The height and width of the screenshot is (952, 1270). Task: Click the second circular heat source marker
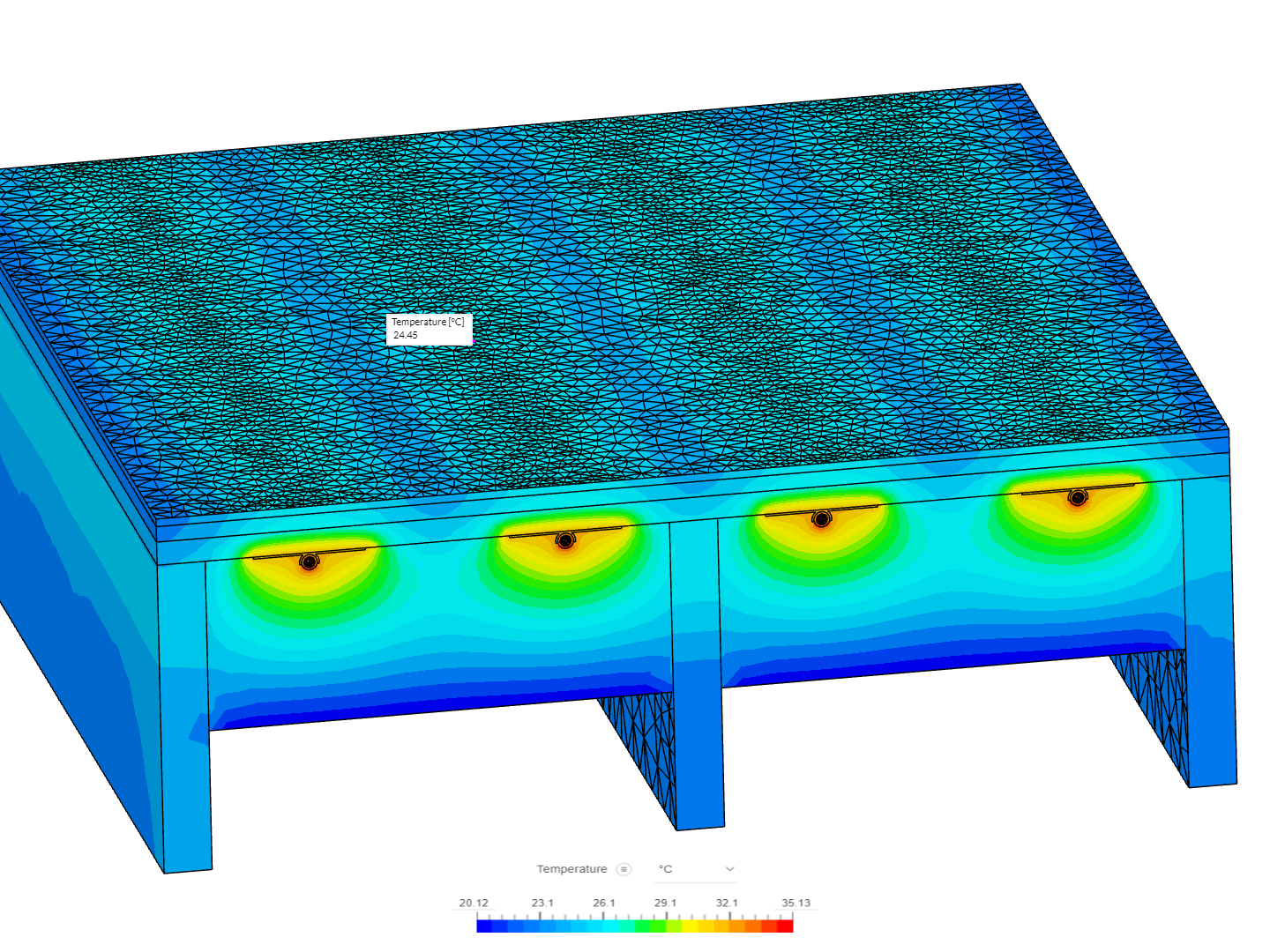[x=565, y=542]
